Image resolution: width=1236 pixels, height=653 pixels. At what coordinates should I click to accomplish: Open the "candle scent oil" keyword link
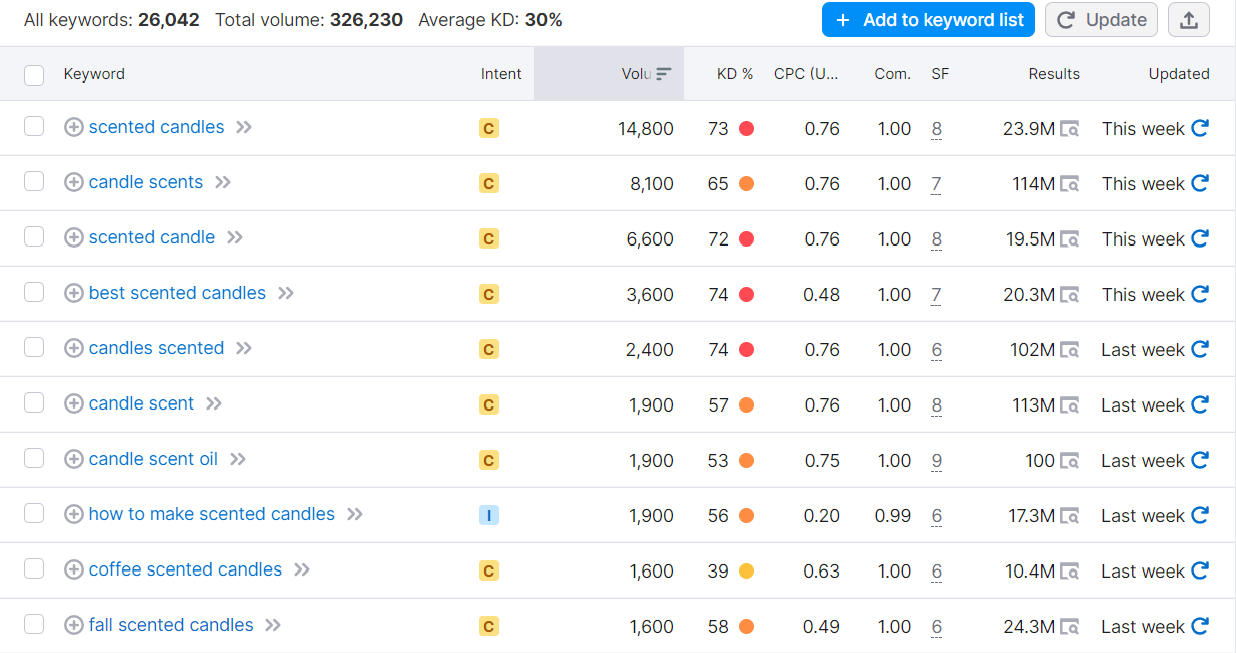click(152, 459)
